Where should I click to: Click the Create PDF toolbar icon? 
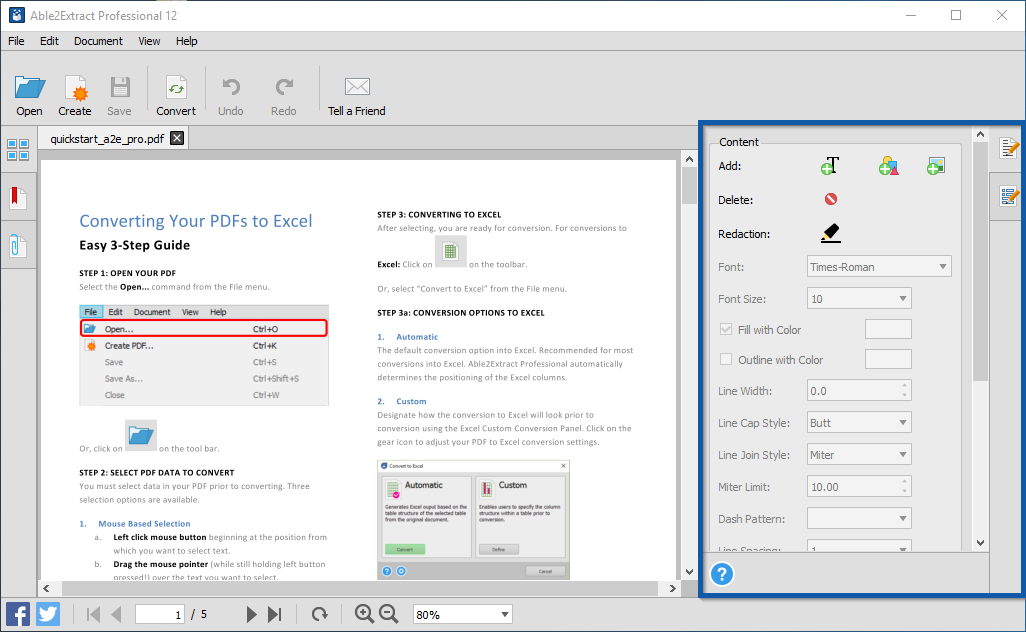(x=75, y=88)
